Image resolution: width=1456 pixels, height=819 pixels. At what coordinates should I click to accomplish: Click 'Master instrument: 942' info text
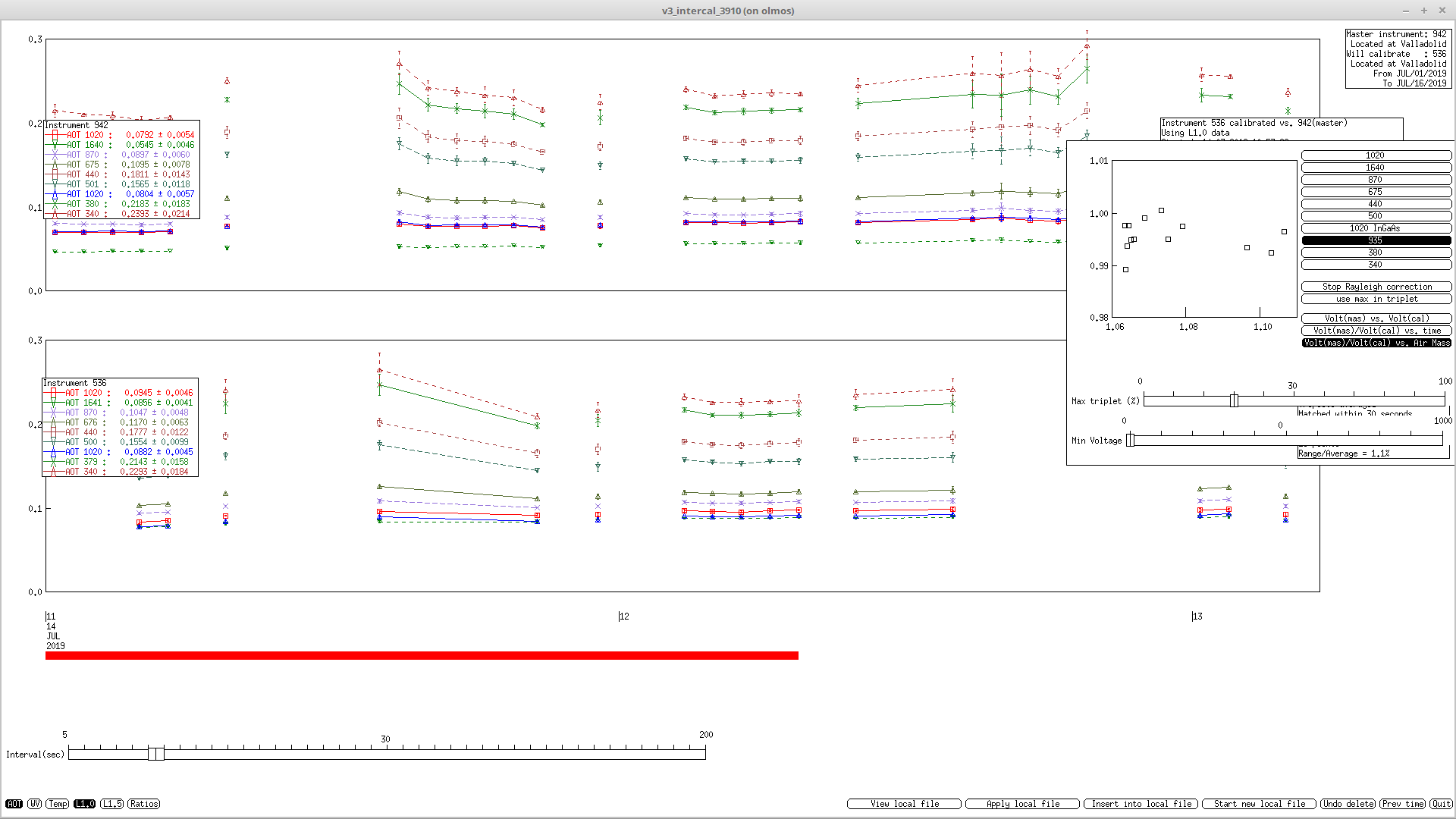click(x=1396, y=34)
